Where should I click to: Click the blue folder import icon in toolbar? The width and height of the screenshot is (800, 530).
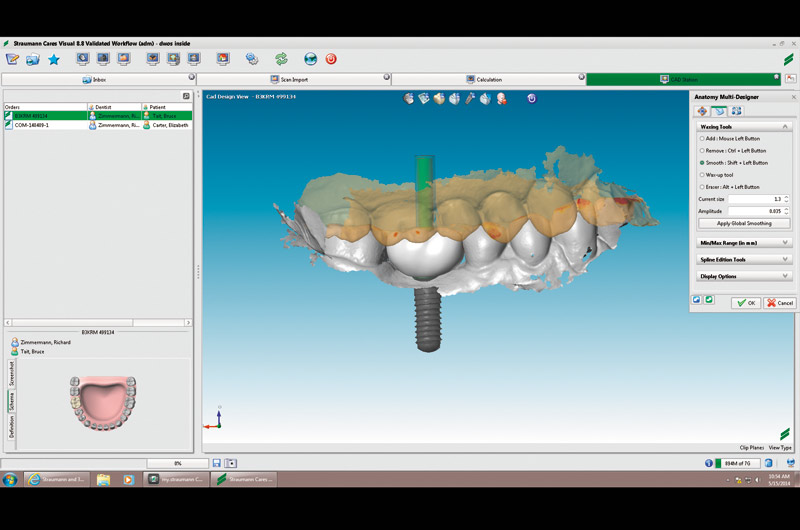(33, 59)
